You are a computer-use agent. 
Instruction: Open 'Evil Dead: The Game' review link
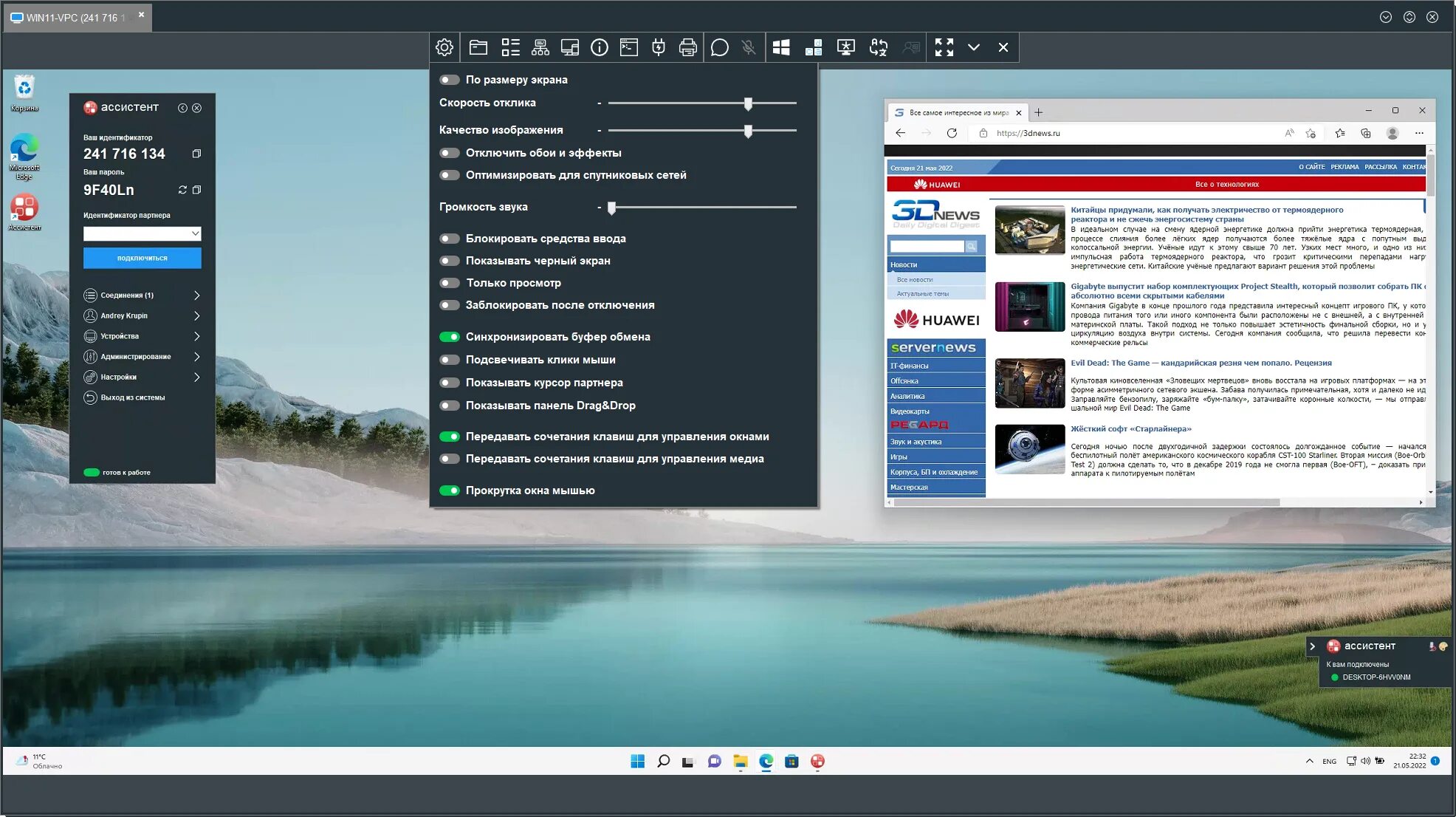(1201, 363)
